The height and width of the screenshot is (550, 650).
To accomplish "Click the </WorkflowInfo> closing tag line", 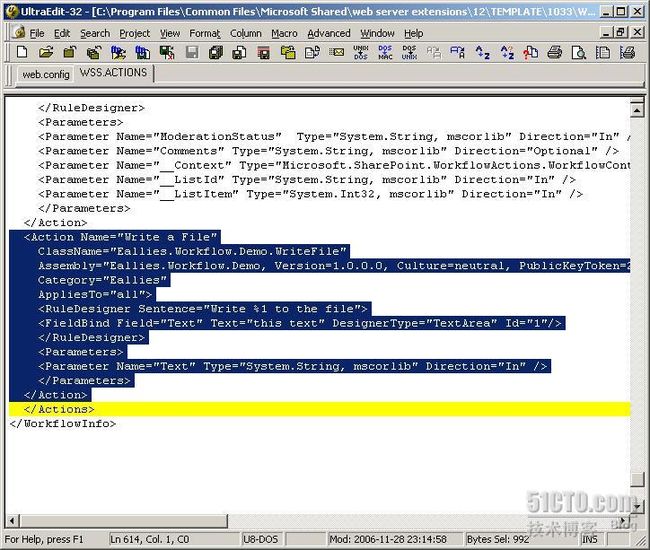I will [63, 424].
